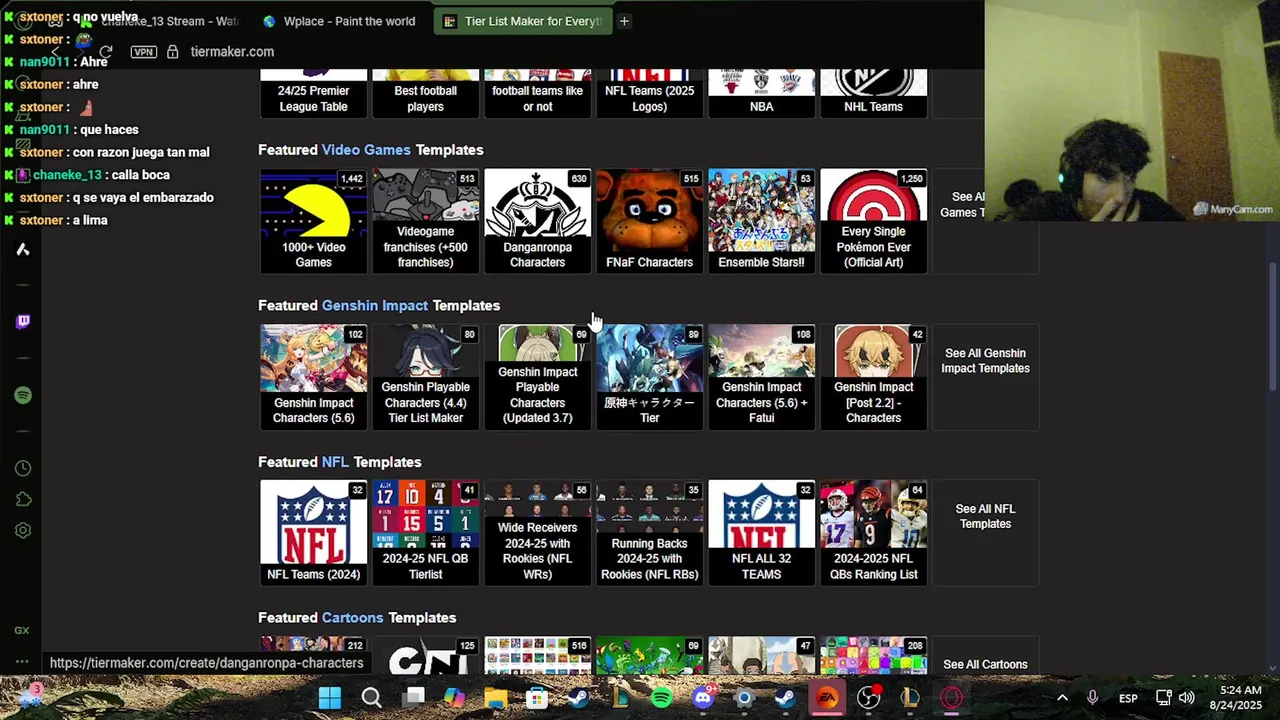Open the NBA template
The height and width of the screenshot is (720, 1280).
click(761, 93)
